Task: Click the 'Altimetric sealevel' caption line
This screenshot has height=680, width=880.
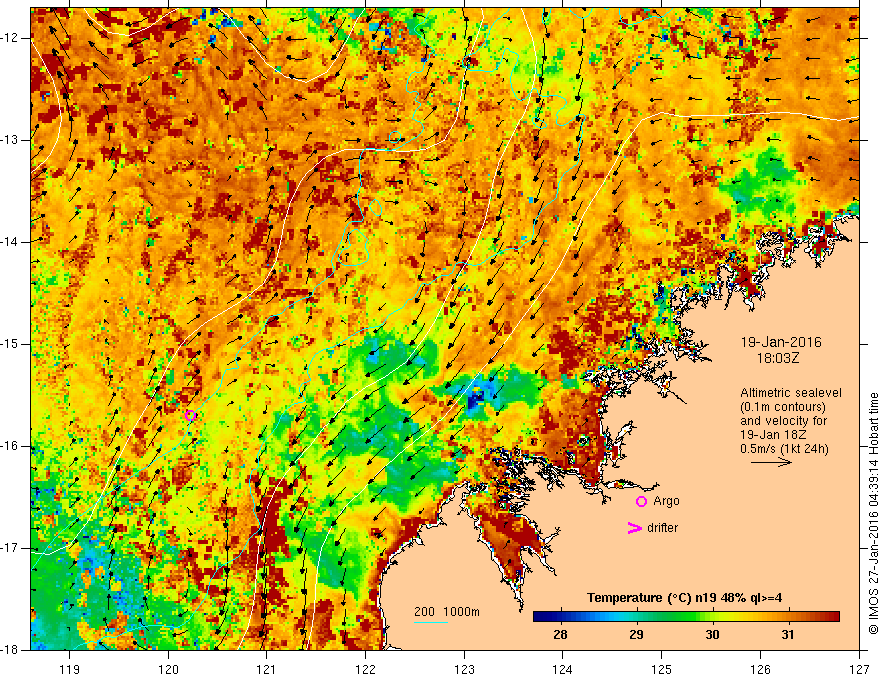Action: (791, 393)
